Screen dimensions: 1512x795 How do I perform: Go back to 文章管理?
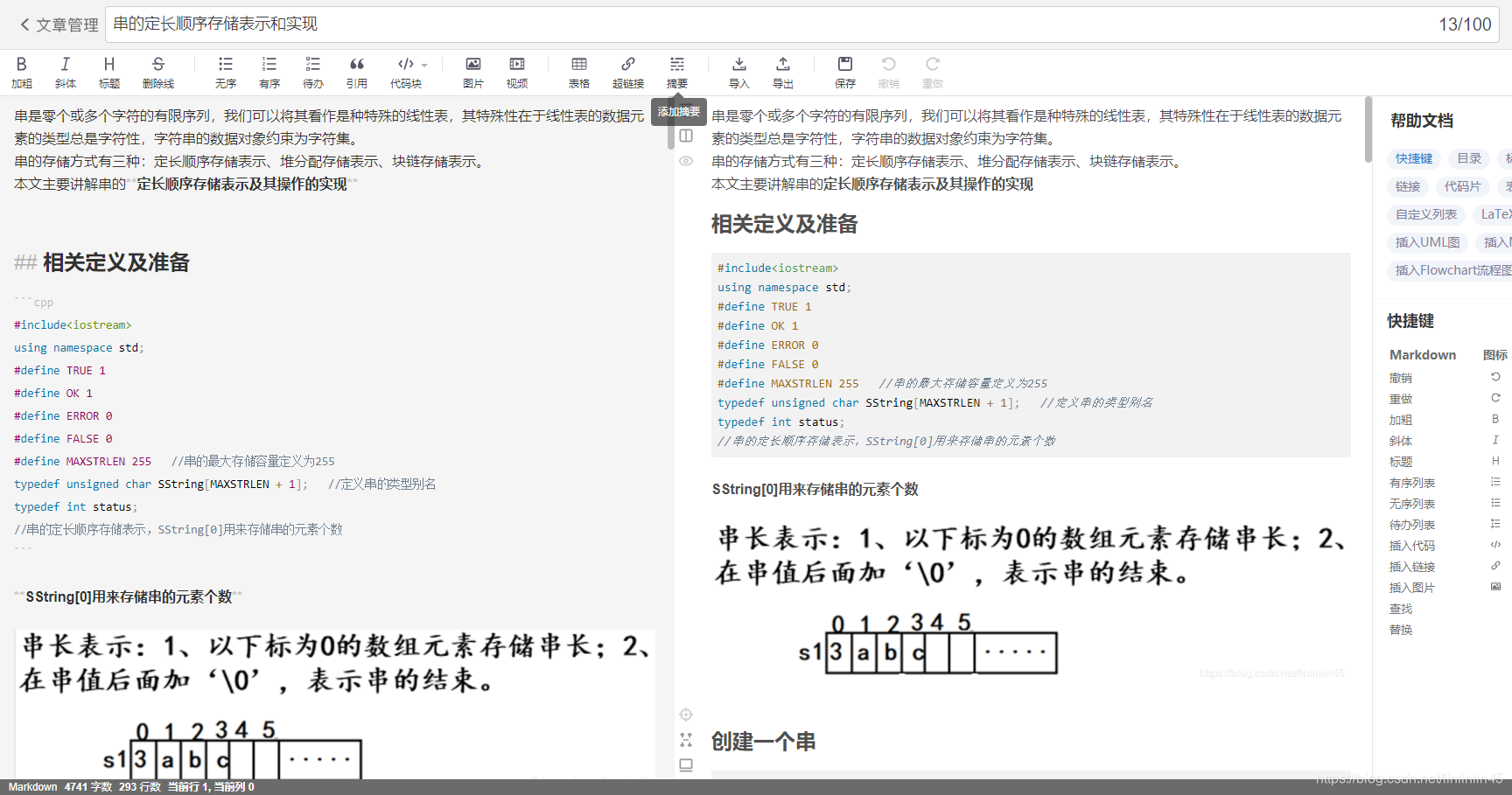[59, 25]
